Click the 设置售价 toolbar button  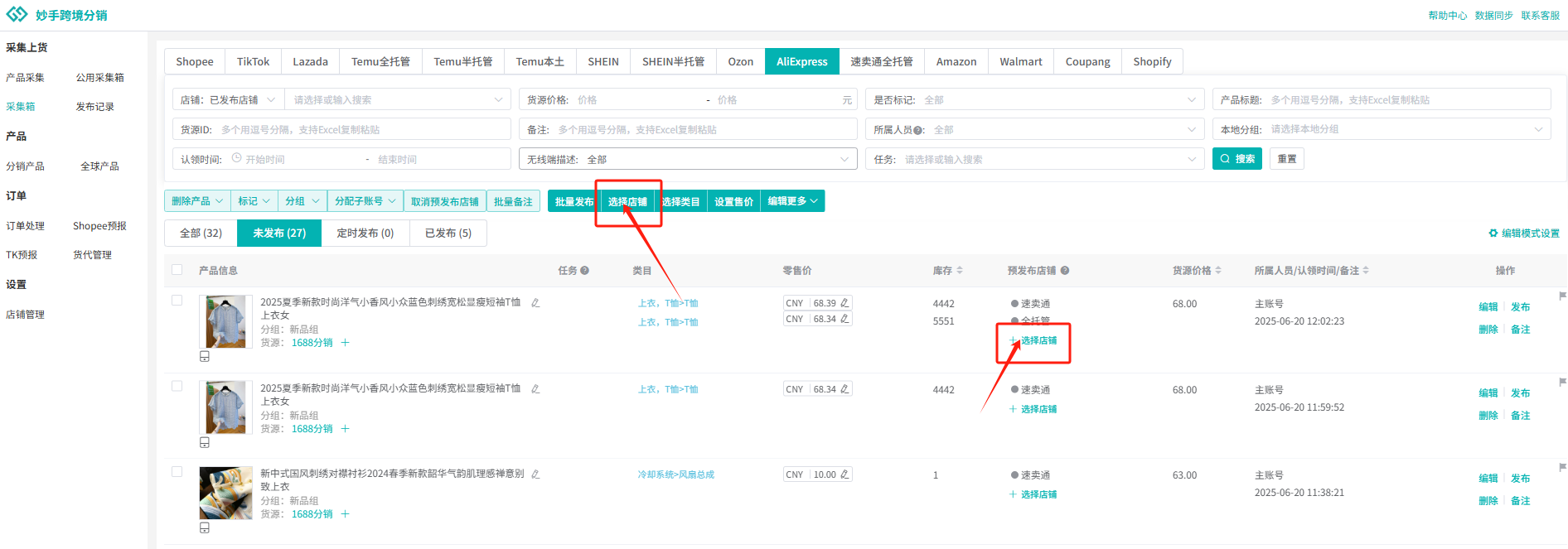[x=734, y=201]
